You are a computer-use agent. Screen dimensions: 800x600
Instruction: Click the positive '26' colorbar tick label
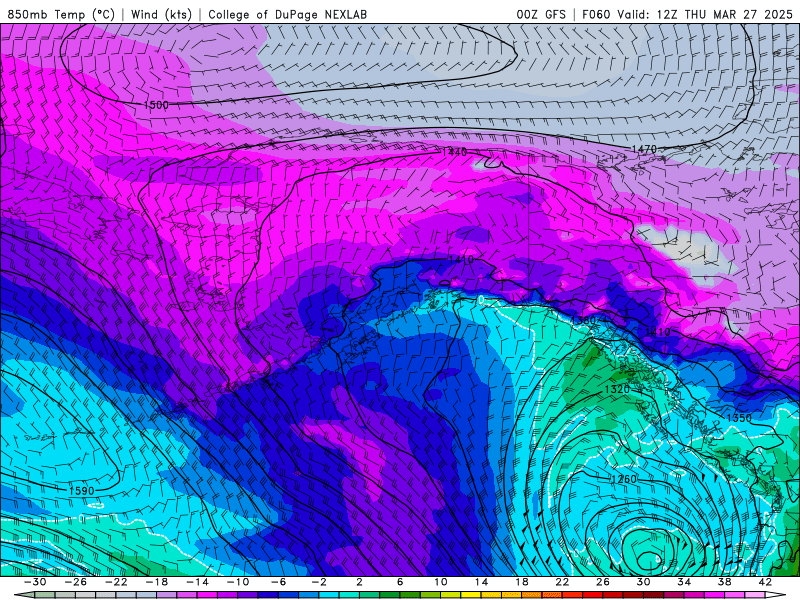click(603, 582)
